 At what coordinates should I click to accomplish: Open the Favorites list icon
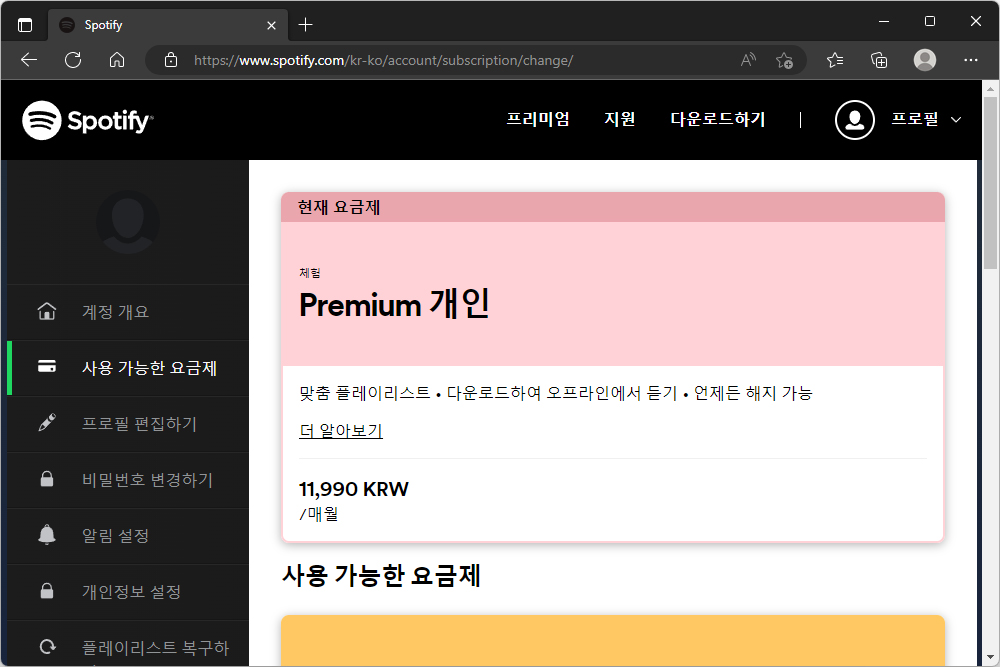pyautogui.click(x=835, y=60)
